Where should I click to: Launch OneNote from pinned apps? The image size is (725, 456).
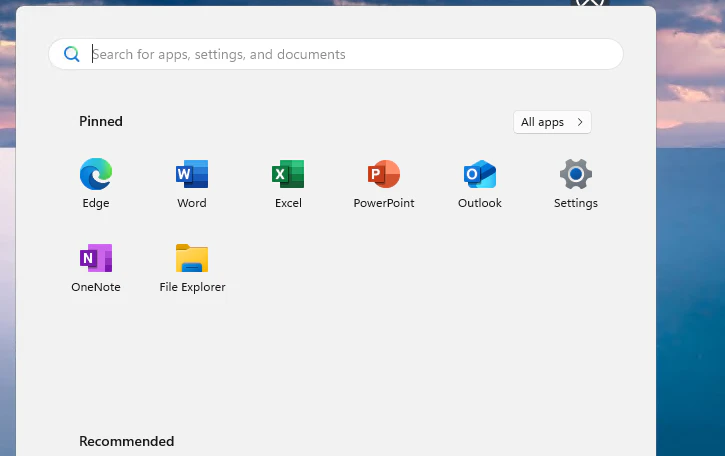click(x=96, y=267)
